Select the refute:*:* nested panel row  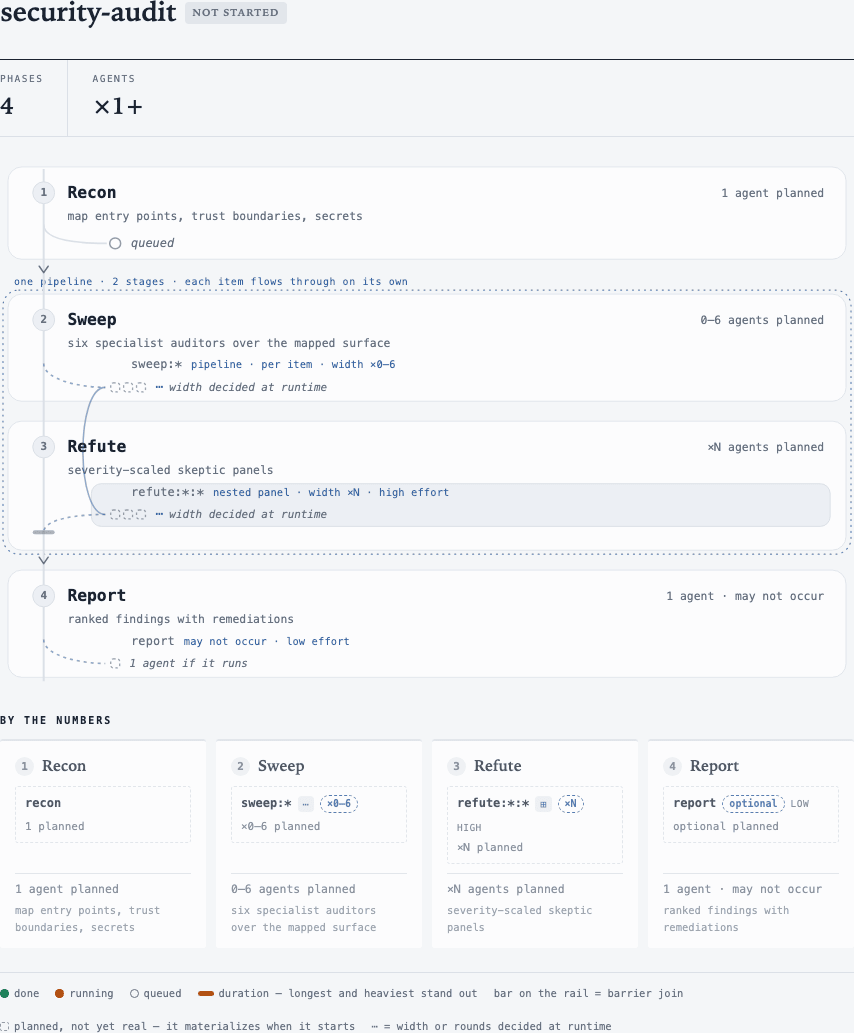[461, 505]
